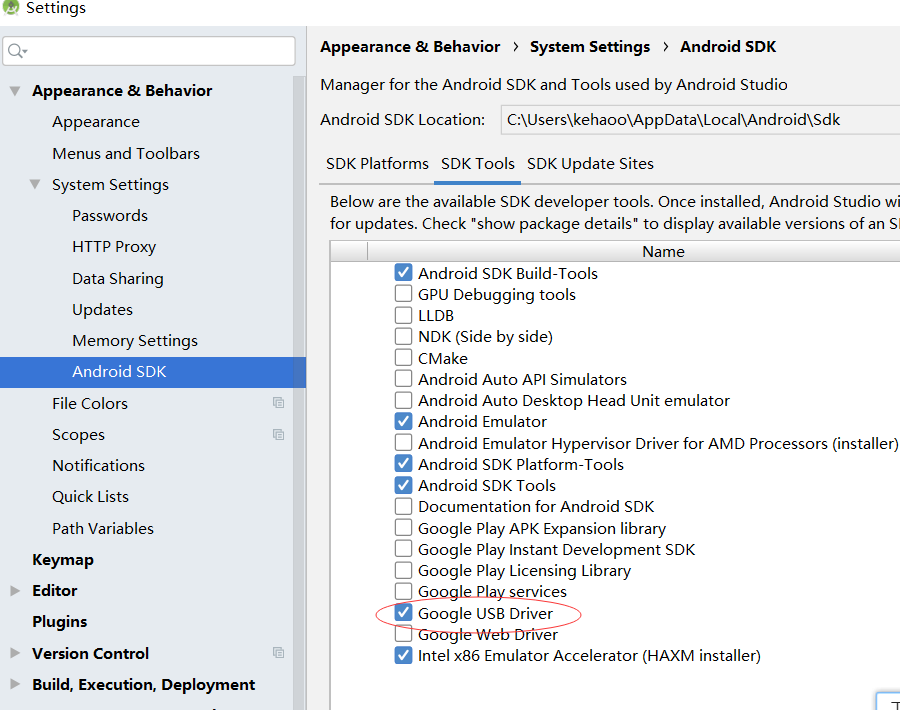
Task: Uncheck Intel x86 Emulator Accelerator HAXM
Action: (404, 655)
